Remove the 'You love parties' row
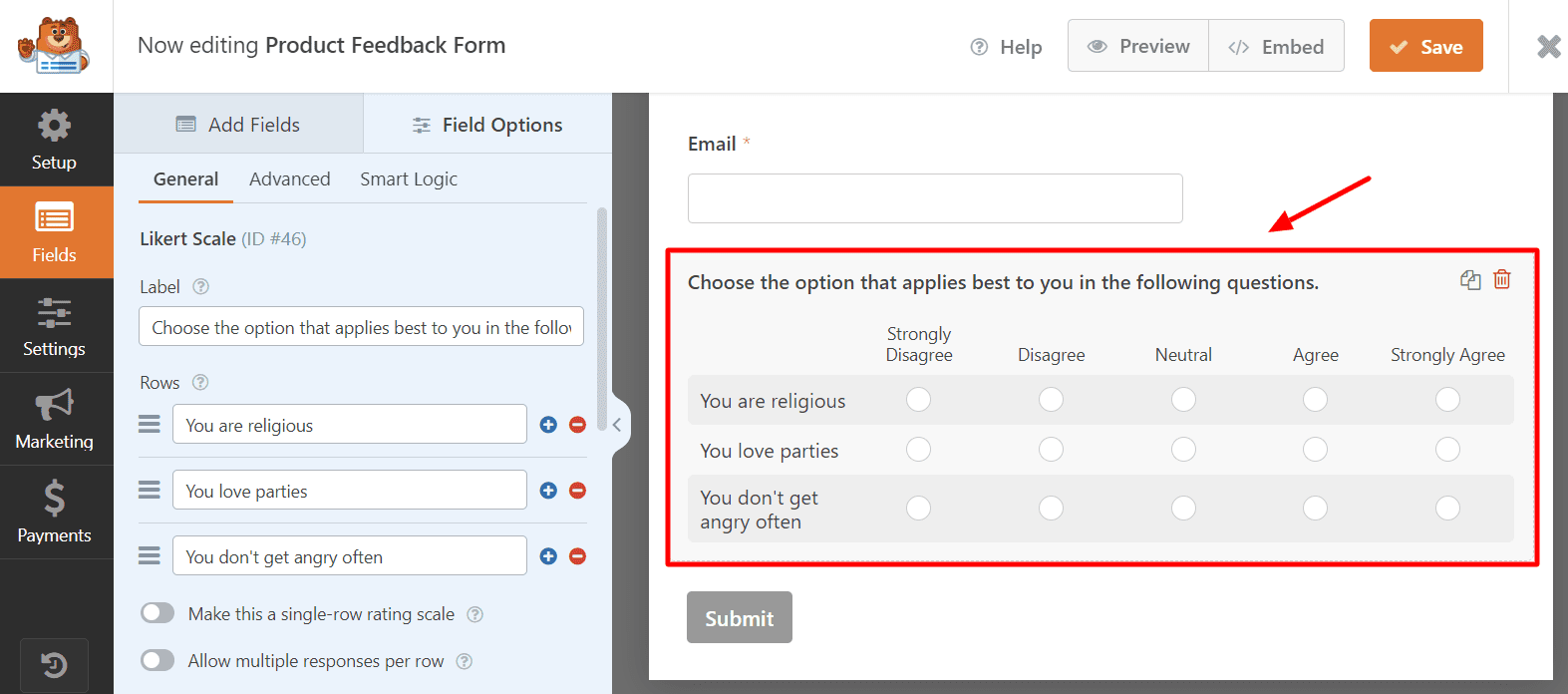This screenshot has width=1568, height=694. tap(577, 491)
